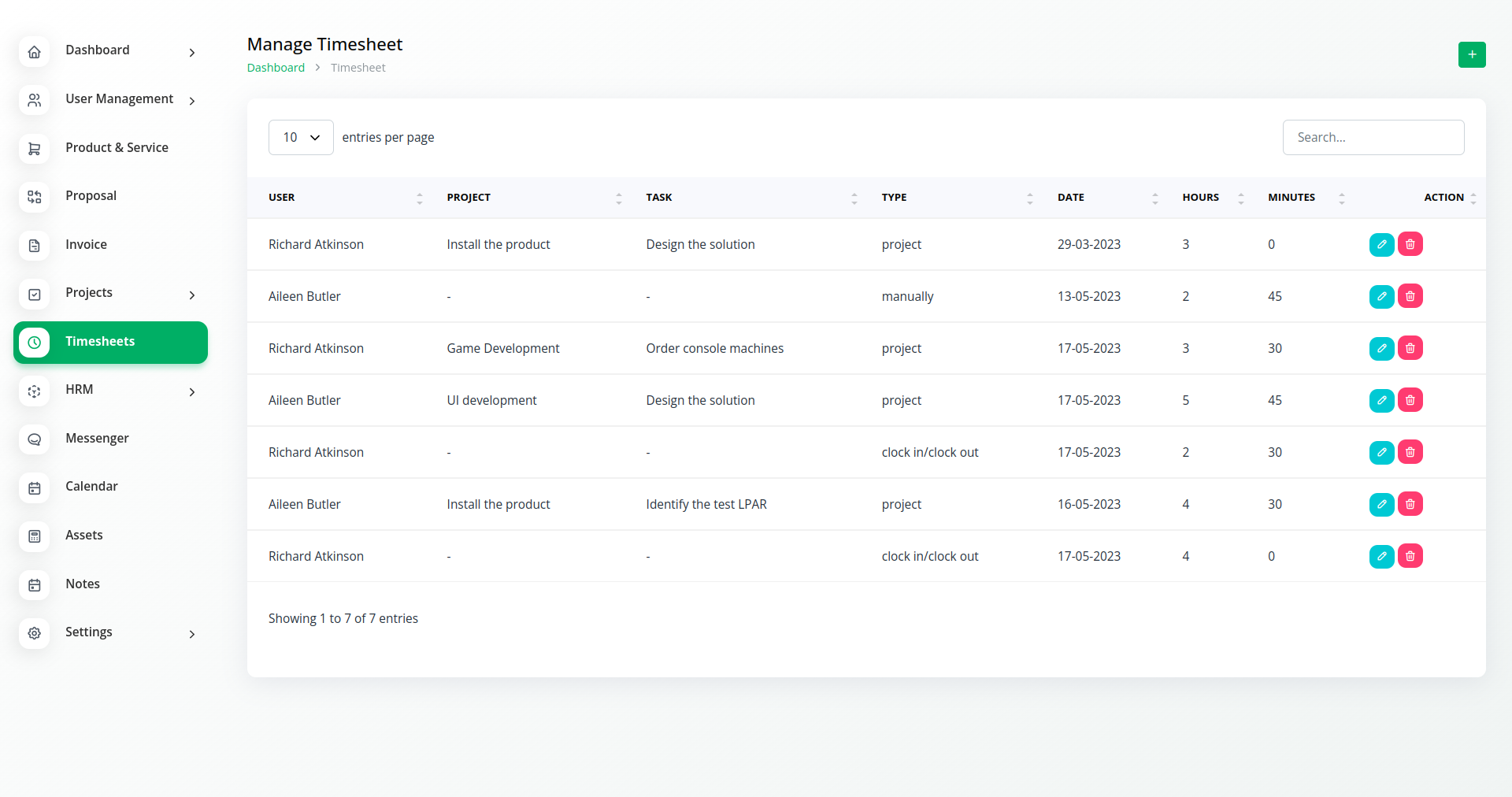Delete the last clock in/clock out entry

[x=1410, y=556]
